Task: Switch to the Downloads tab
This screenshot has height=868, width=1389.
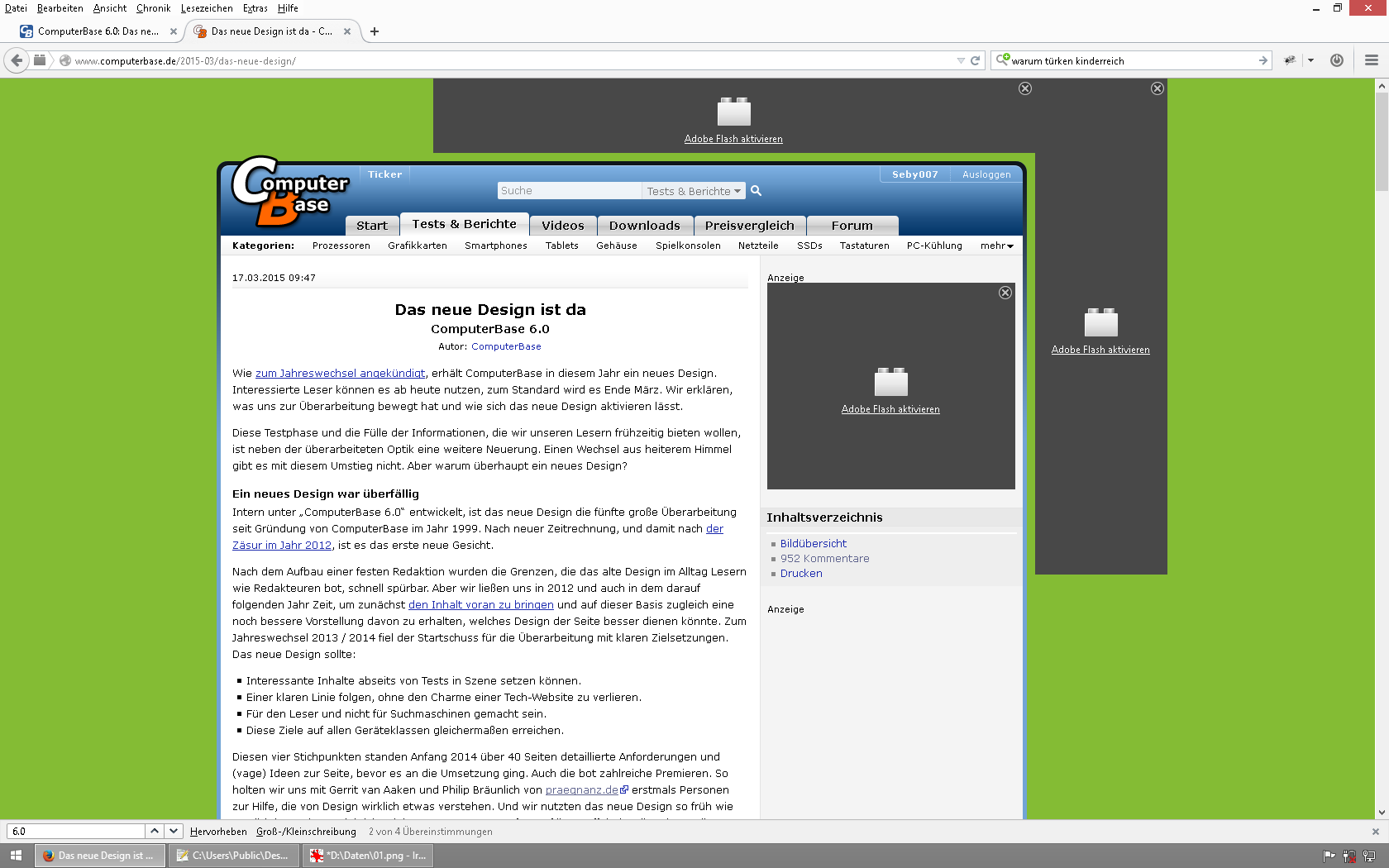Action: 645,226
